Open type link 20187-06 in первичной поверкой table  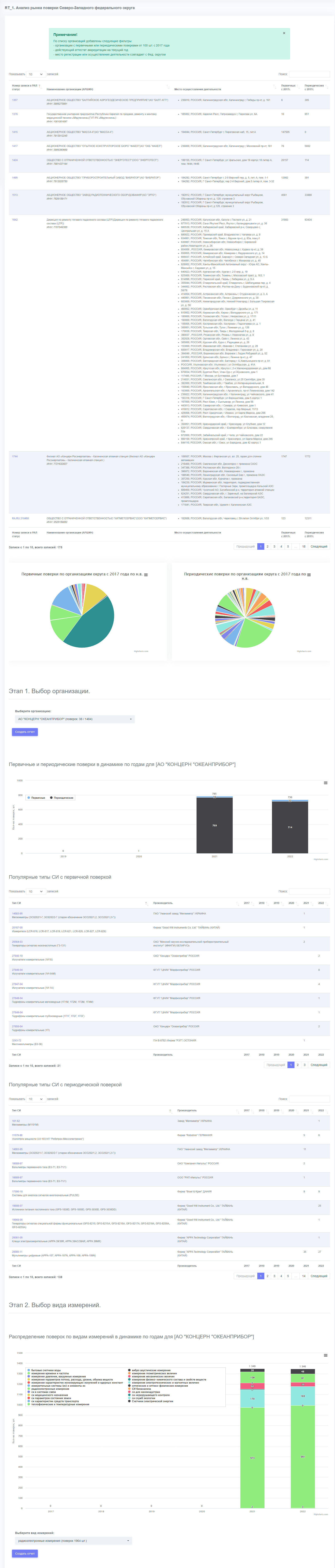click(17, 928)
